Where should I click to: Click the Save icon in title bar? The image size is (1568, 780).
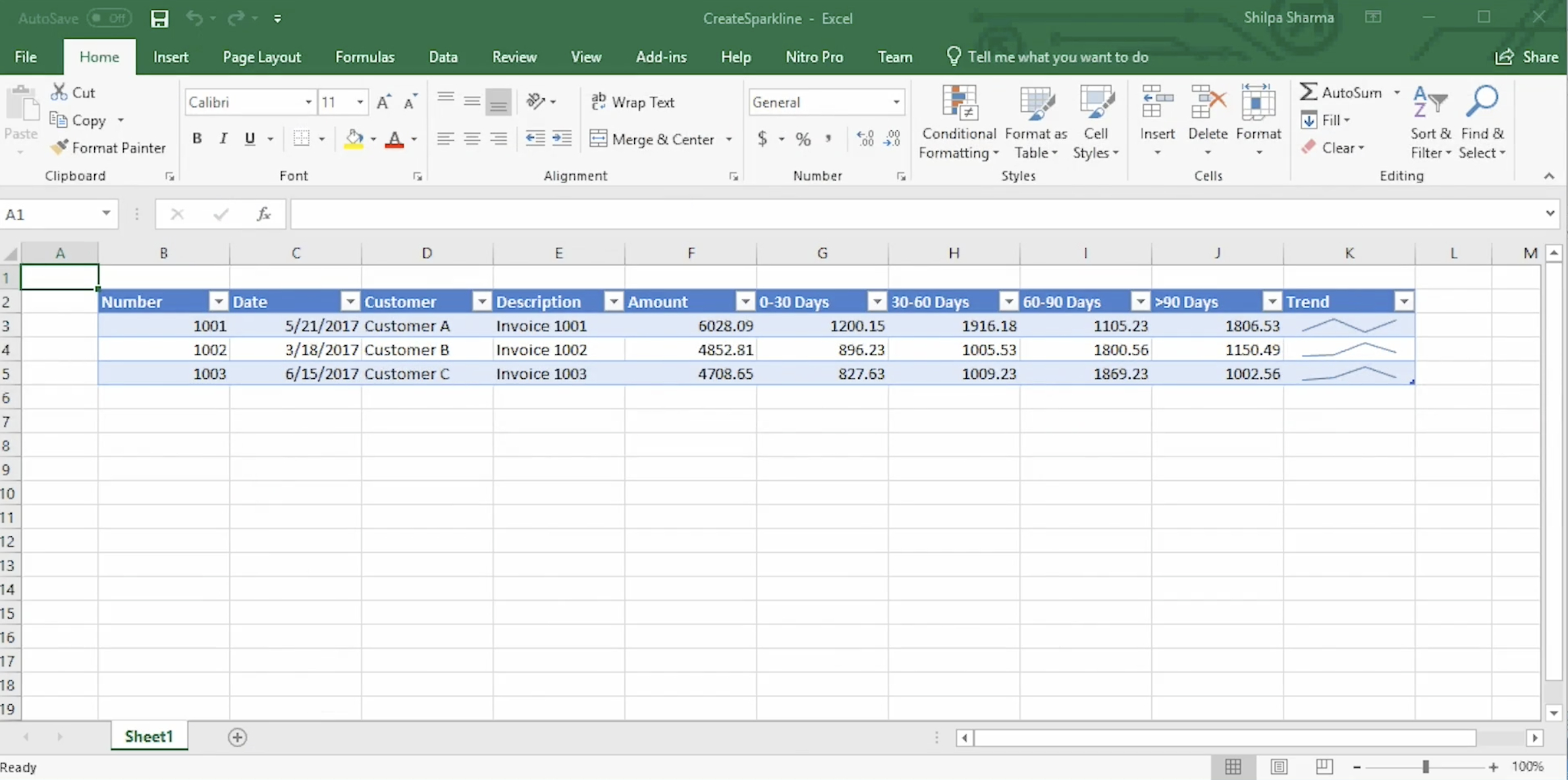159,18
